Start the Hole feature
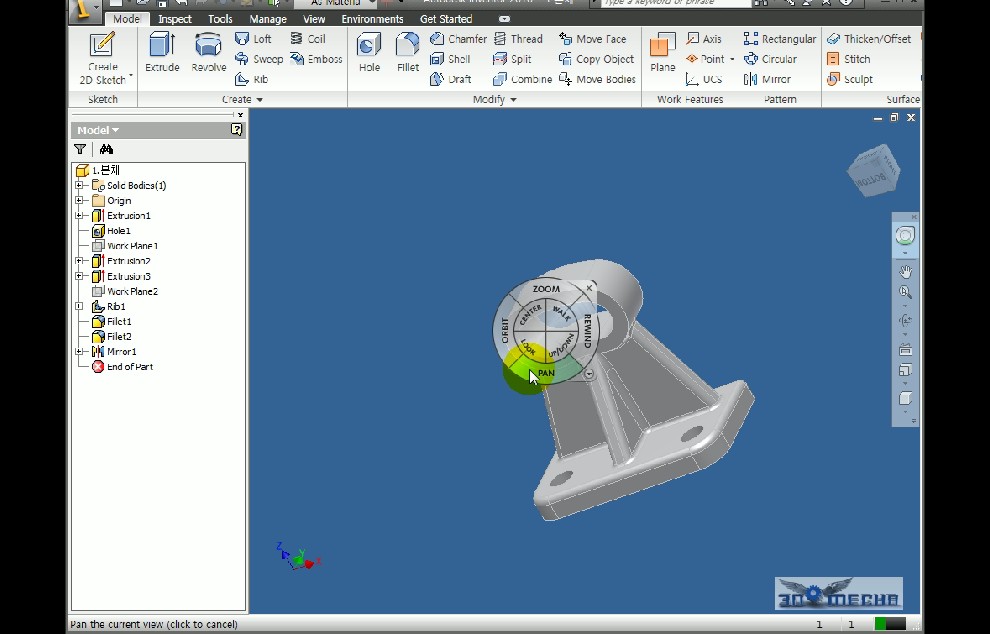 click(x=369, y=52)
